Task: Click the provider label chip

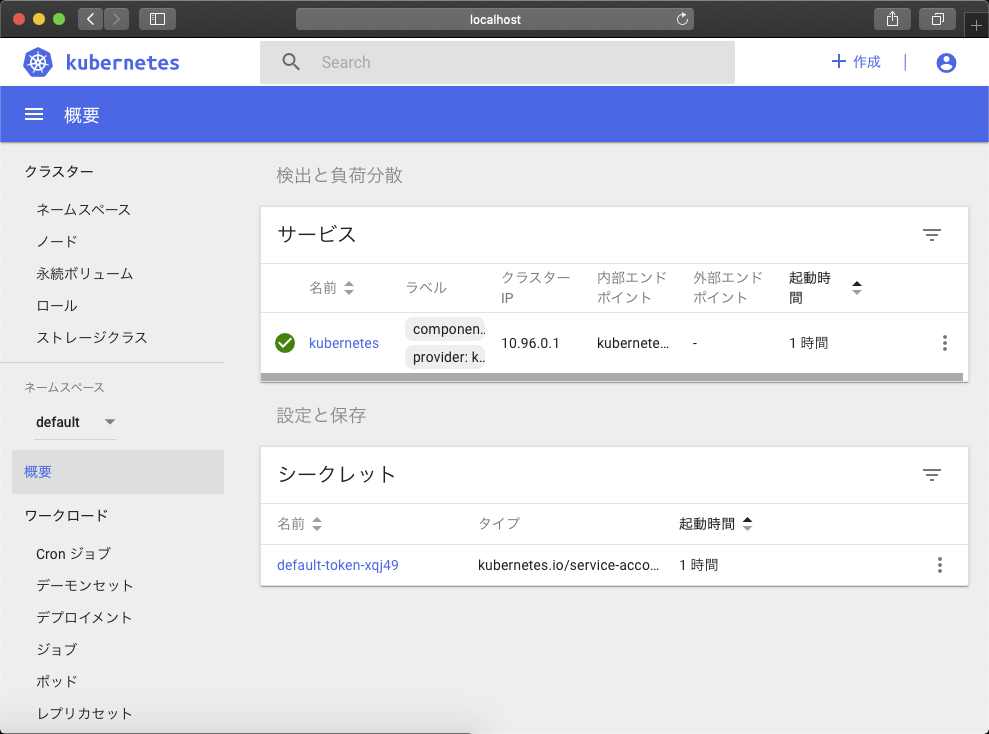Action: [445, 357]
